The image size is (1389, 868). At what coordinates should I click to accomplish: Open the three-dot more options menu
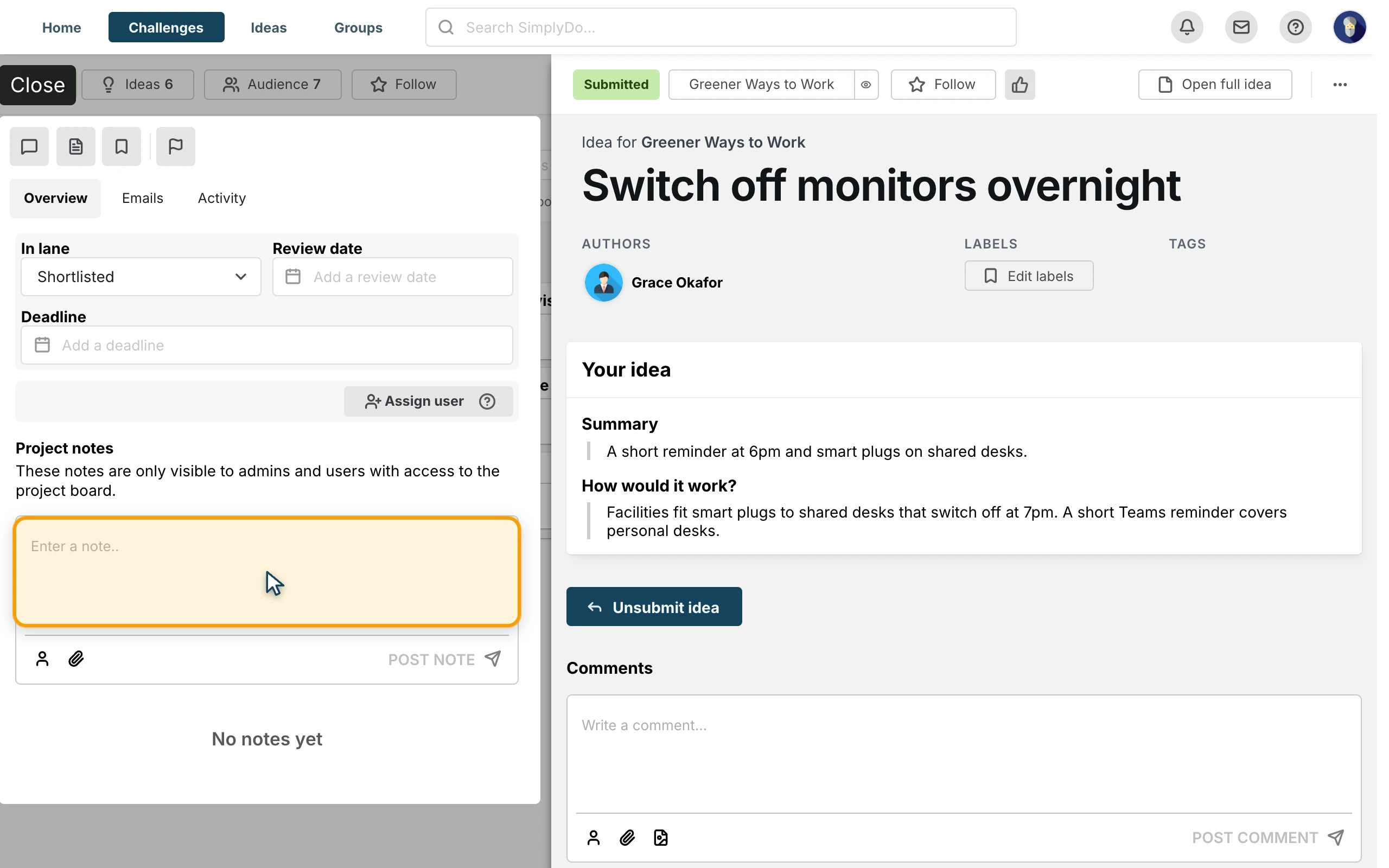[1339, 85]
